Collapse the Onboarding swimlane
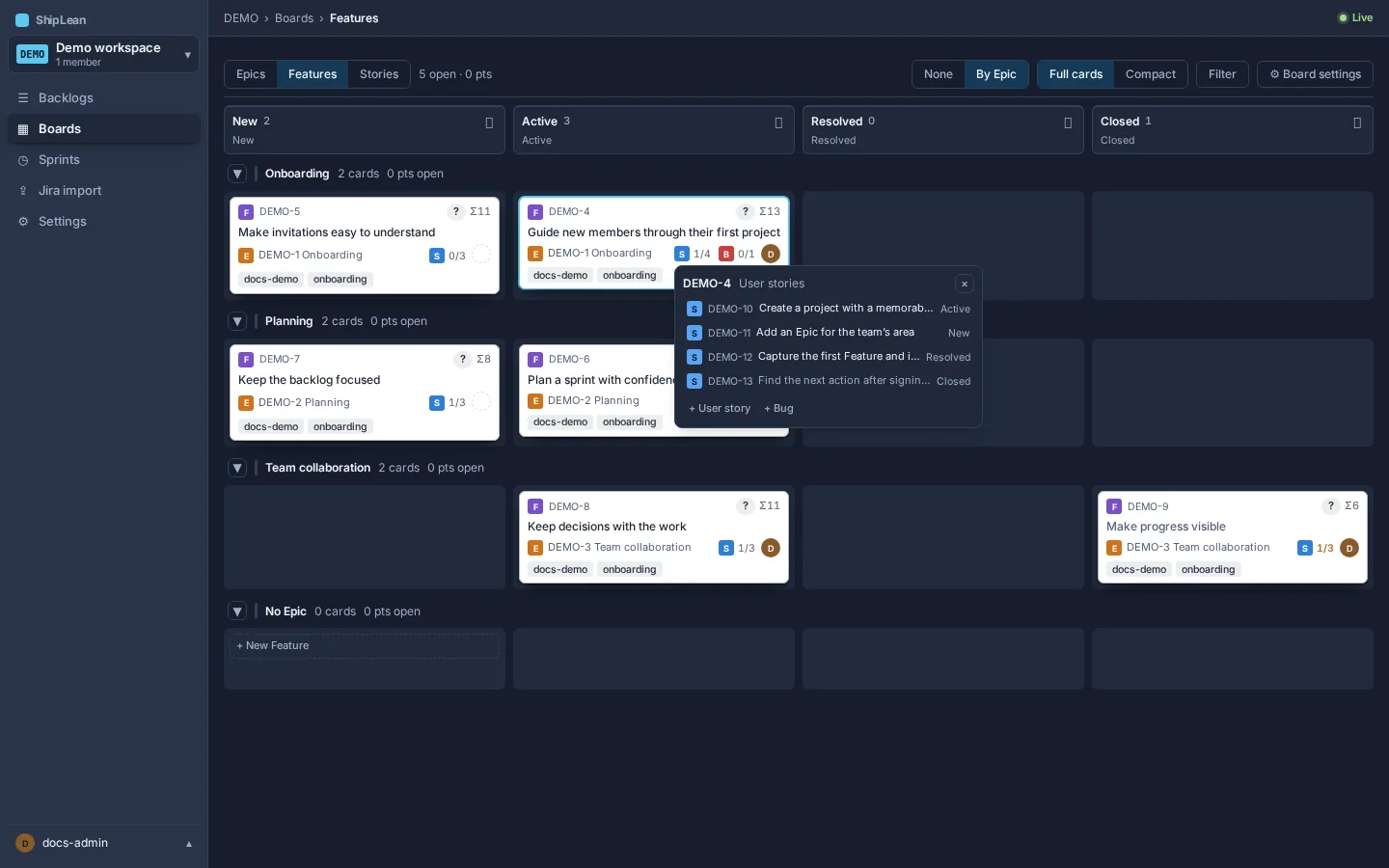1389x868 pixels. [237, 174]
